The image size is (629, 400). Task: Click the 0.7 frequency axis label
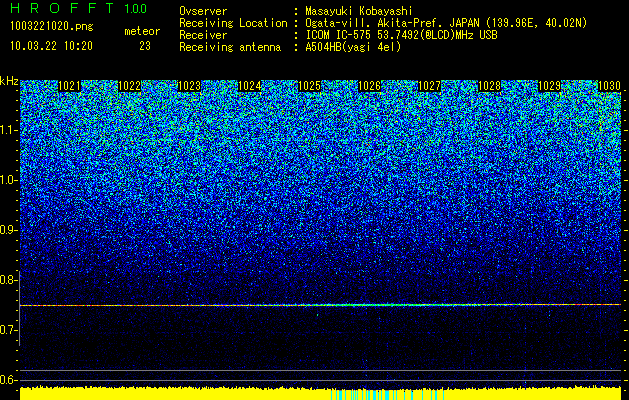[7, 330]
